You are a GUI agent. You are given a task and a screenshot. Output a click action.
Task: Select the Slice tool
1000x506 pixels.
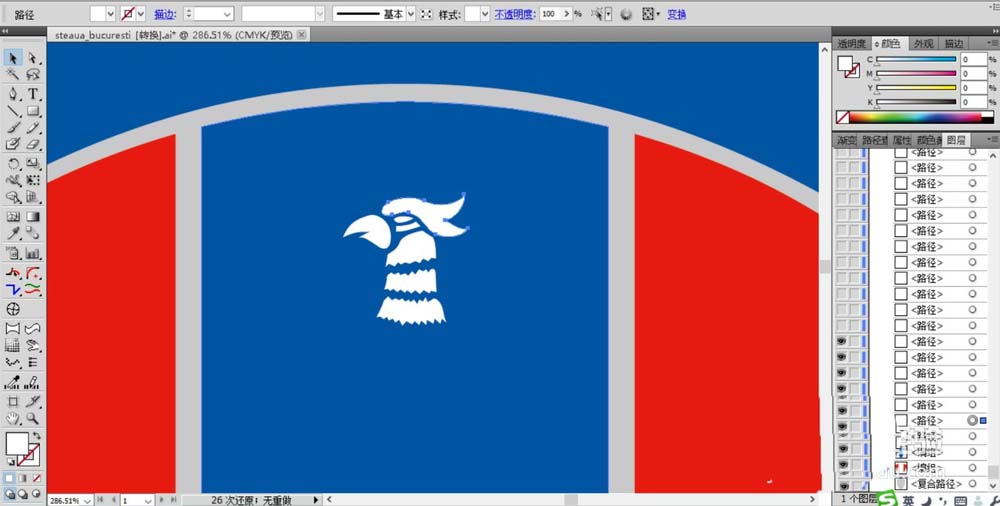click(33, 401)
